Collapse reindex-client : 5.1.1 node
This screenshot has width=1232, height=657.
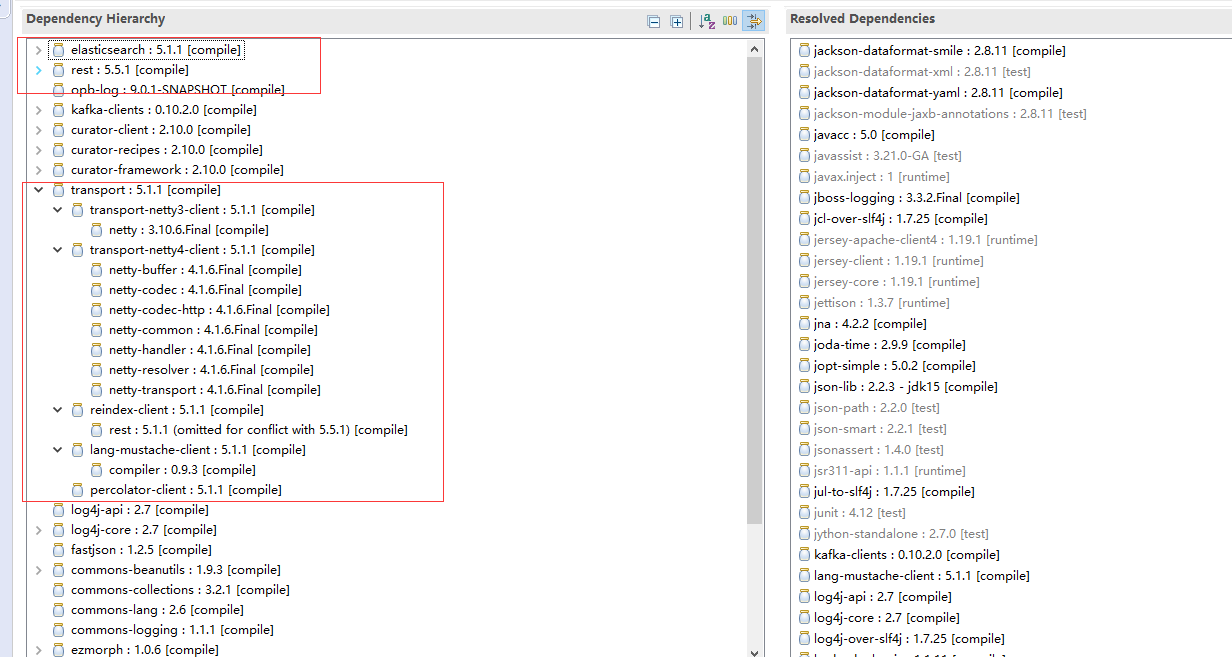(x=58, y=410)
